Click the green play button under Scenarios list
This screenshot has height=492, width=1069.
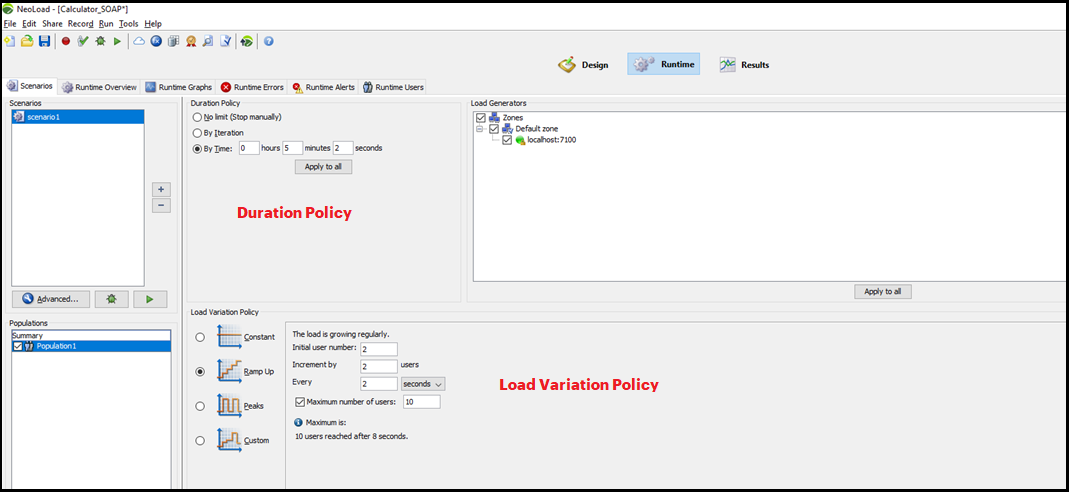(150, 298)
